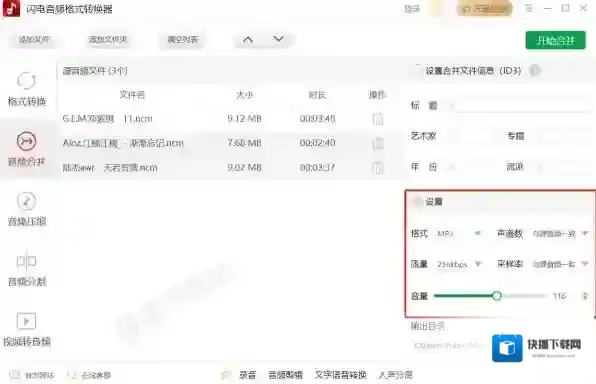Click help icon beside ID3 info option
The width and height of the screenshot is (596, 384).
coord(535,70)
